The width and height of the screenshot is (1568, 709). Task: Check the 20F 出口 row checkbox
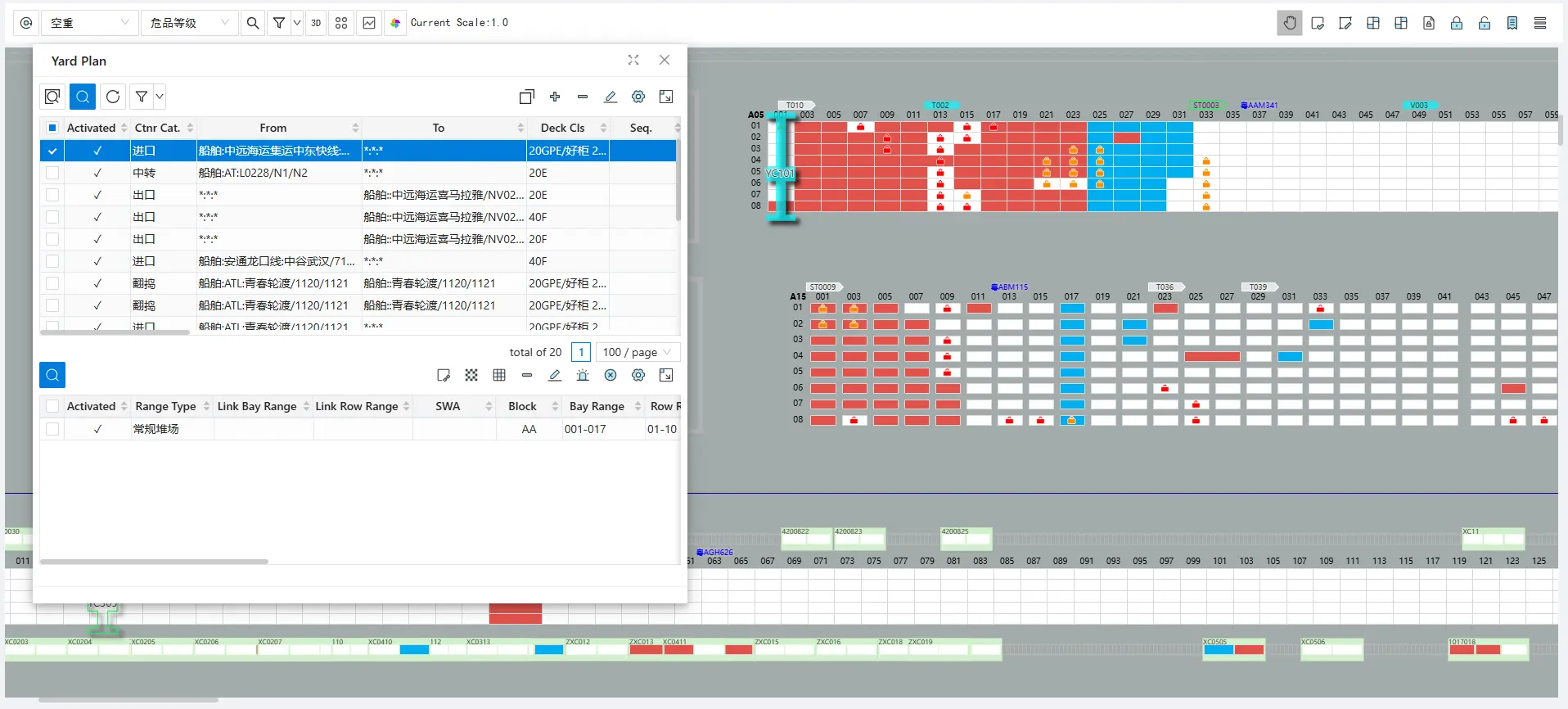coord(52,239)
